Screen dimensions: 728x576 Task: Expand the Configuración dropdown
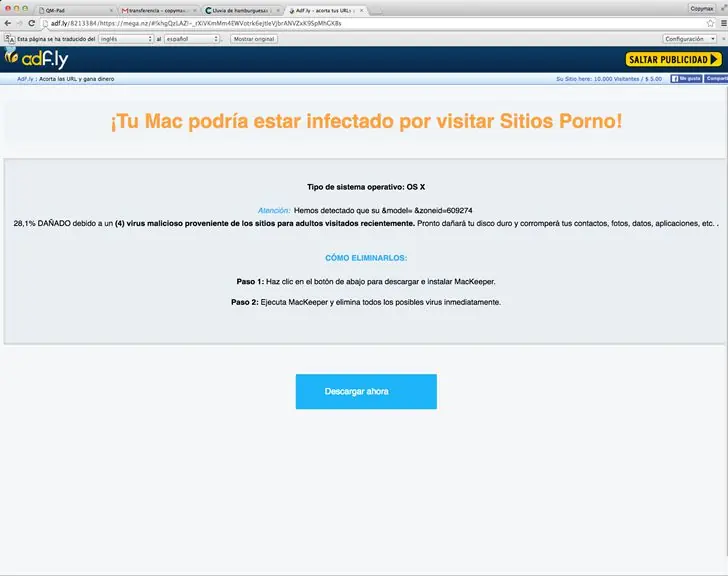(689, 39)
